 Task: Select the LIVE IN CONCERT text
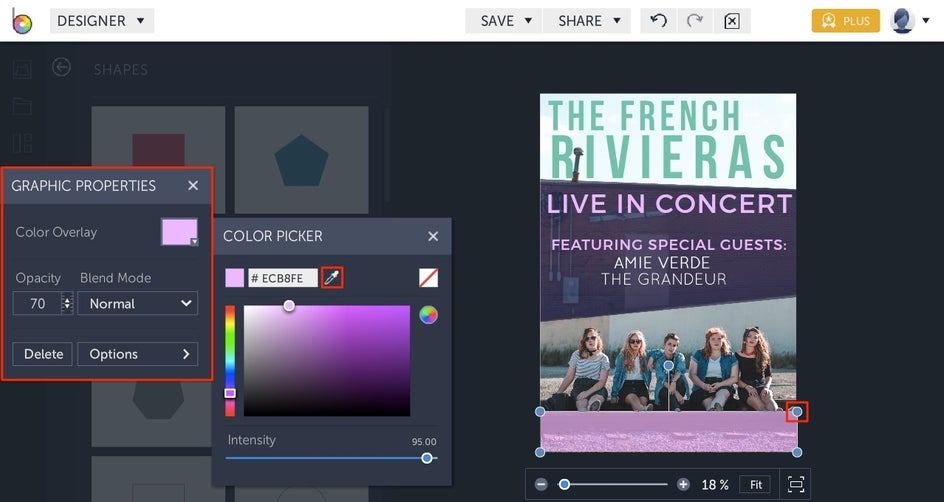pos(669,204)
